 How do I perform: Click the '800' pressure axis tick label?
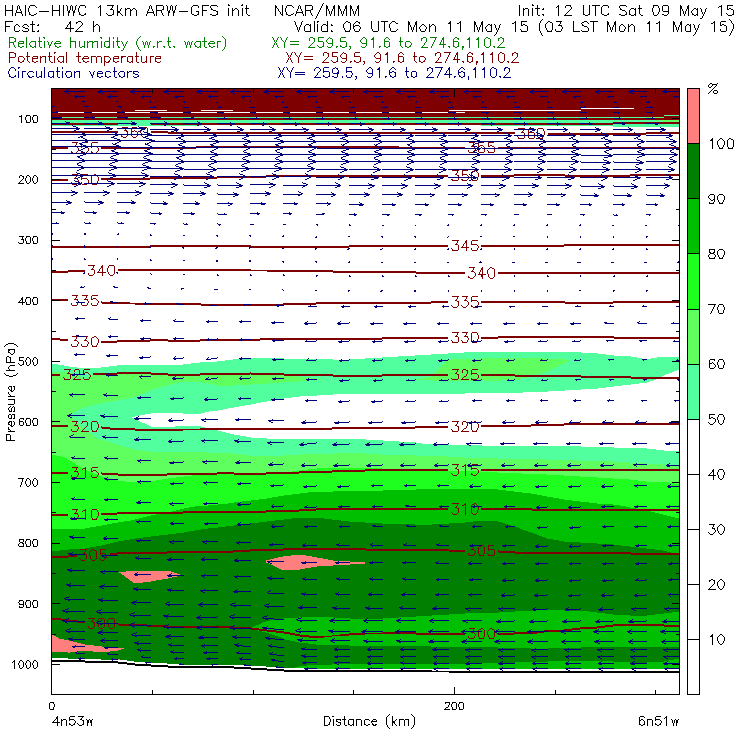(28, 543)
